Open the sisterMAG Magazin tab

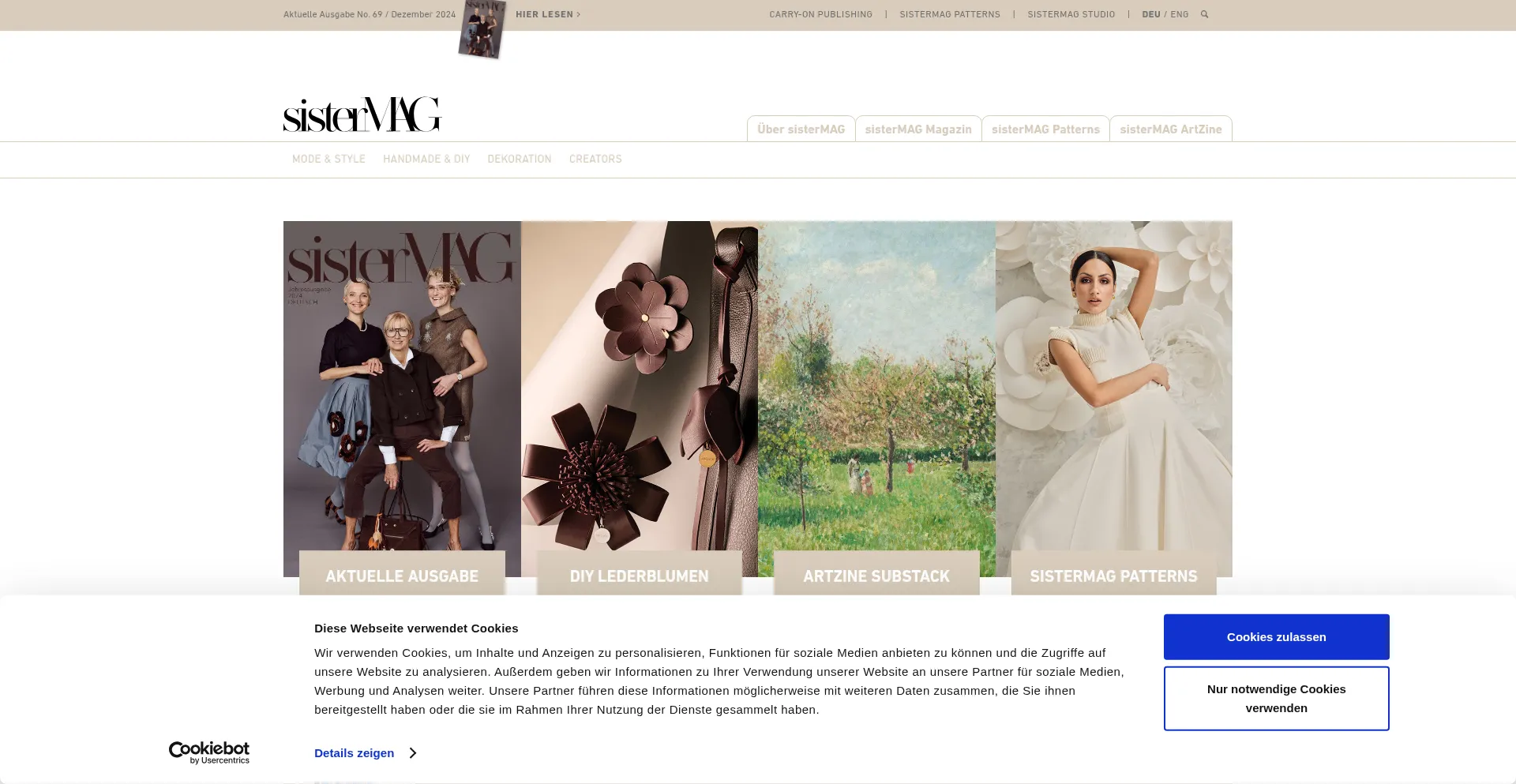(x=918, y=129)
